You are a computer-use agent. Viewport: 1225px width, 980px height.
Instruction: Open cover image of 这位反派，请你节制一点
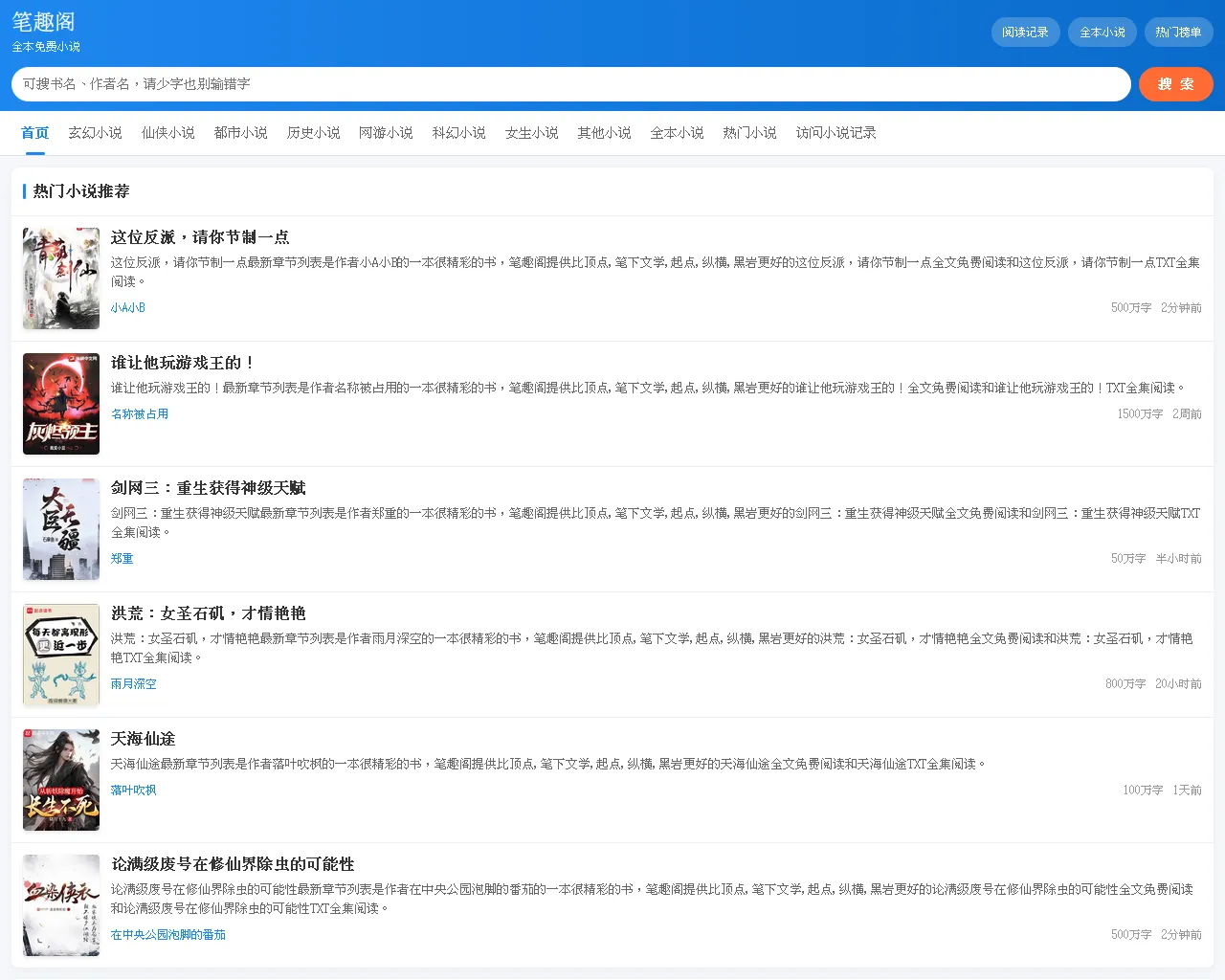[61, 278]
